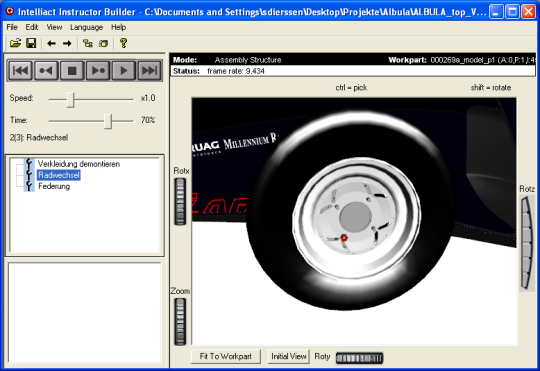Play the assembly animation

click(124, 71)
